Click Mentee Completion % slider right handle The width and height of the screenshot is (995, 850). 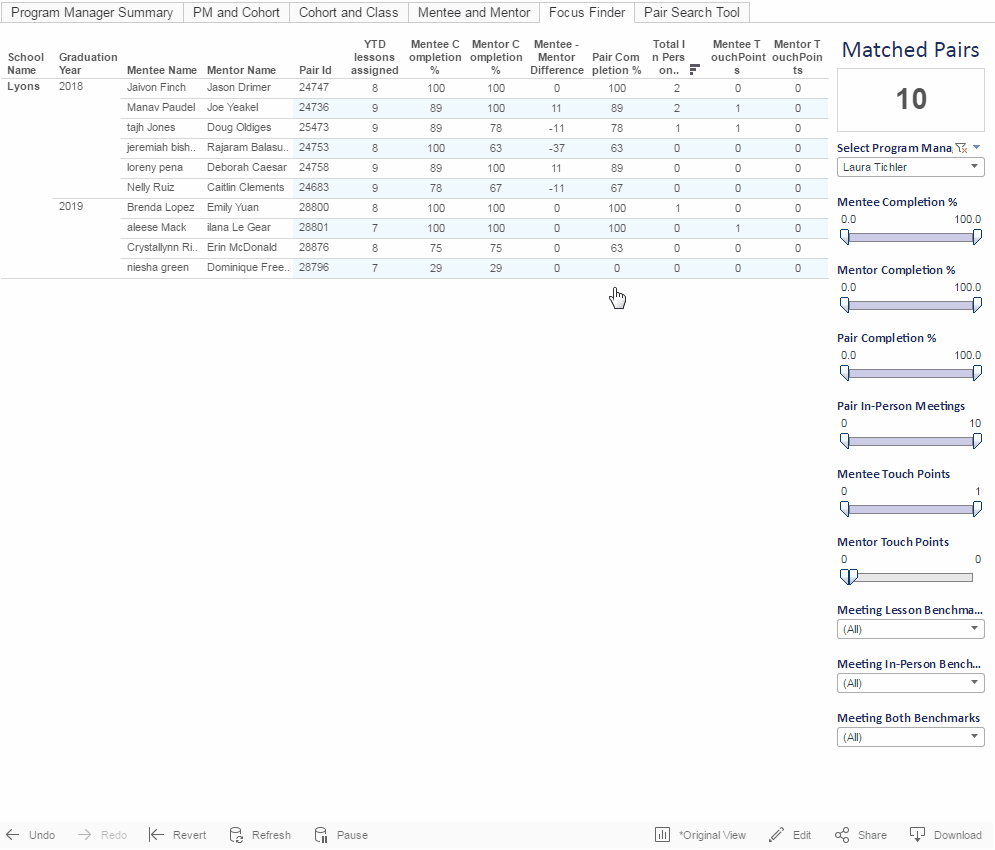coord(977,237)
